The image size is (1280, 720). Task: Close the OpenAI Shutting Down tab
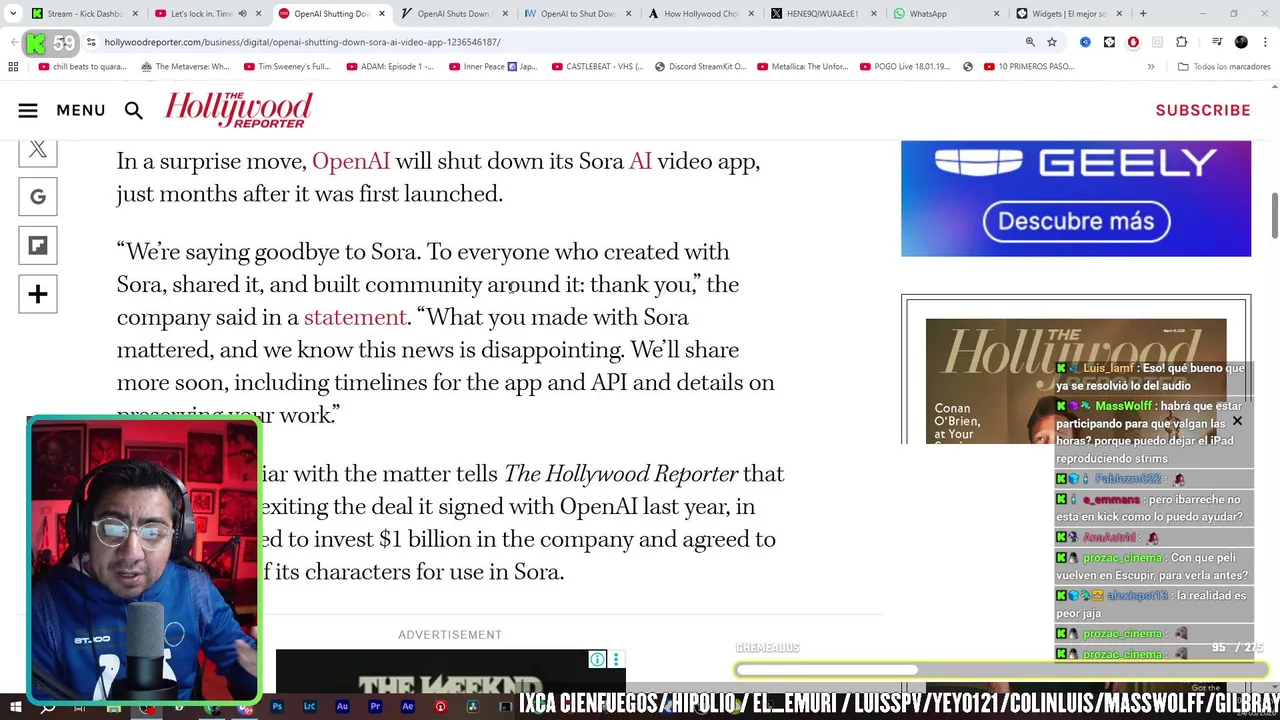click(x=380, y=14)
